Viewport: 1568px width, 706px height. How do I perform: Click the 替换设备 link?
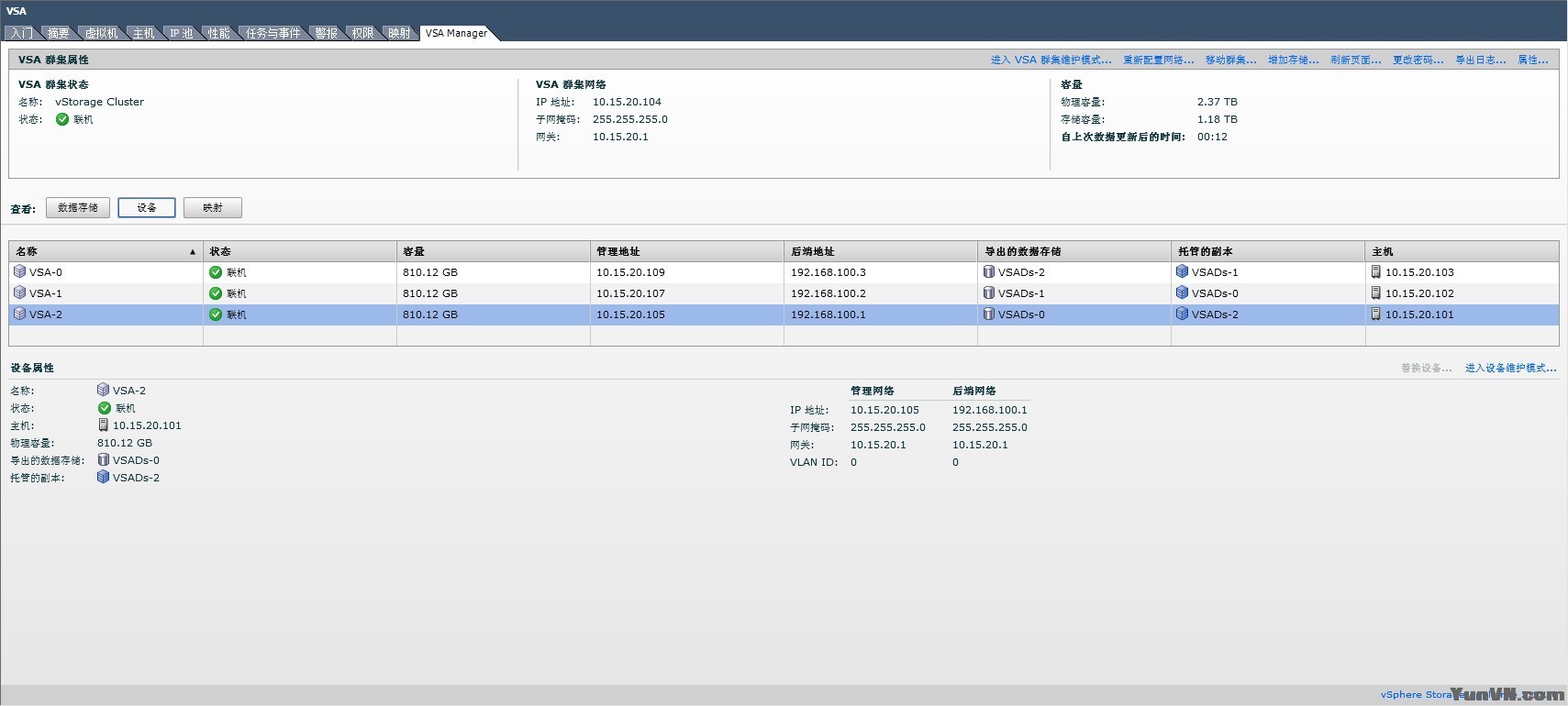1427,368
